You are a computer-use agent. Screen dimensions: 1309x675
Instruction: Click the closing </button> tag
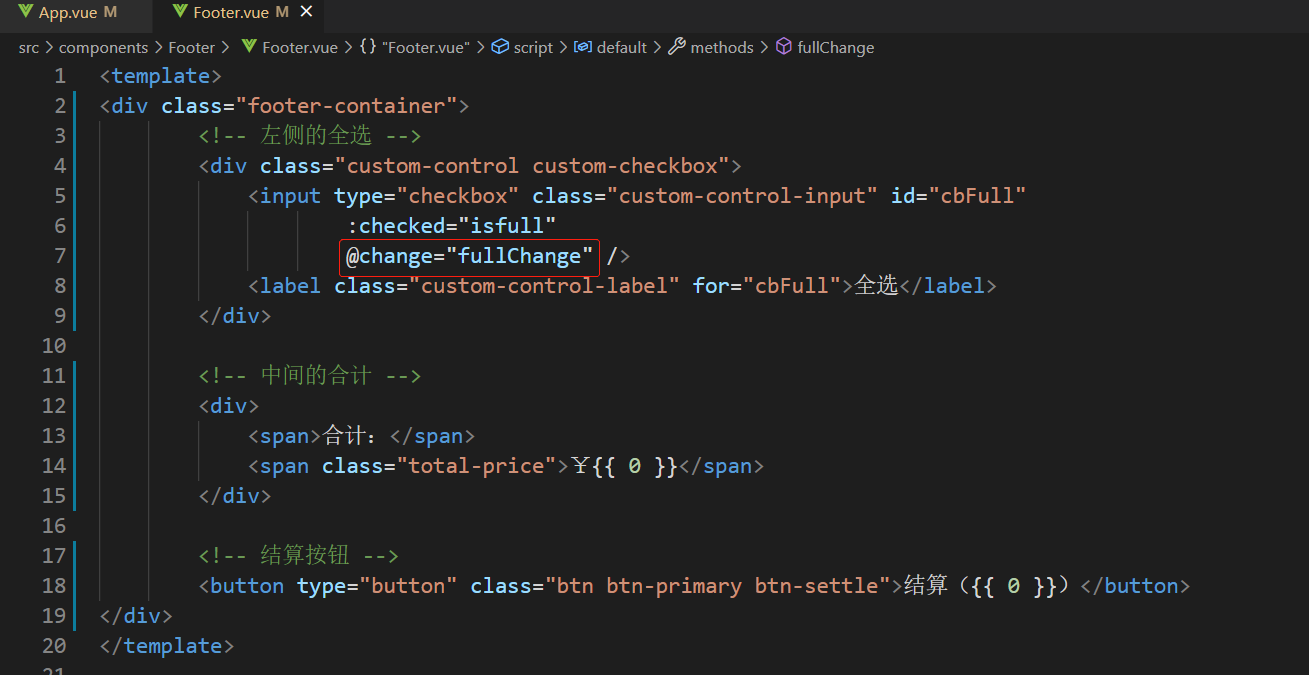click(x=1135, y=586)
